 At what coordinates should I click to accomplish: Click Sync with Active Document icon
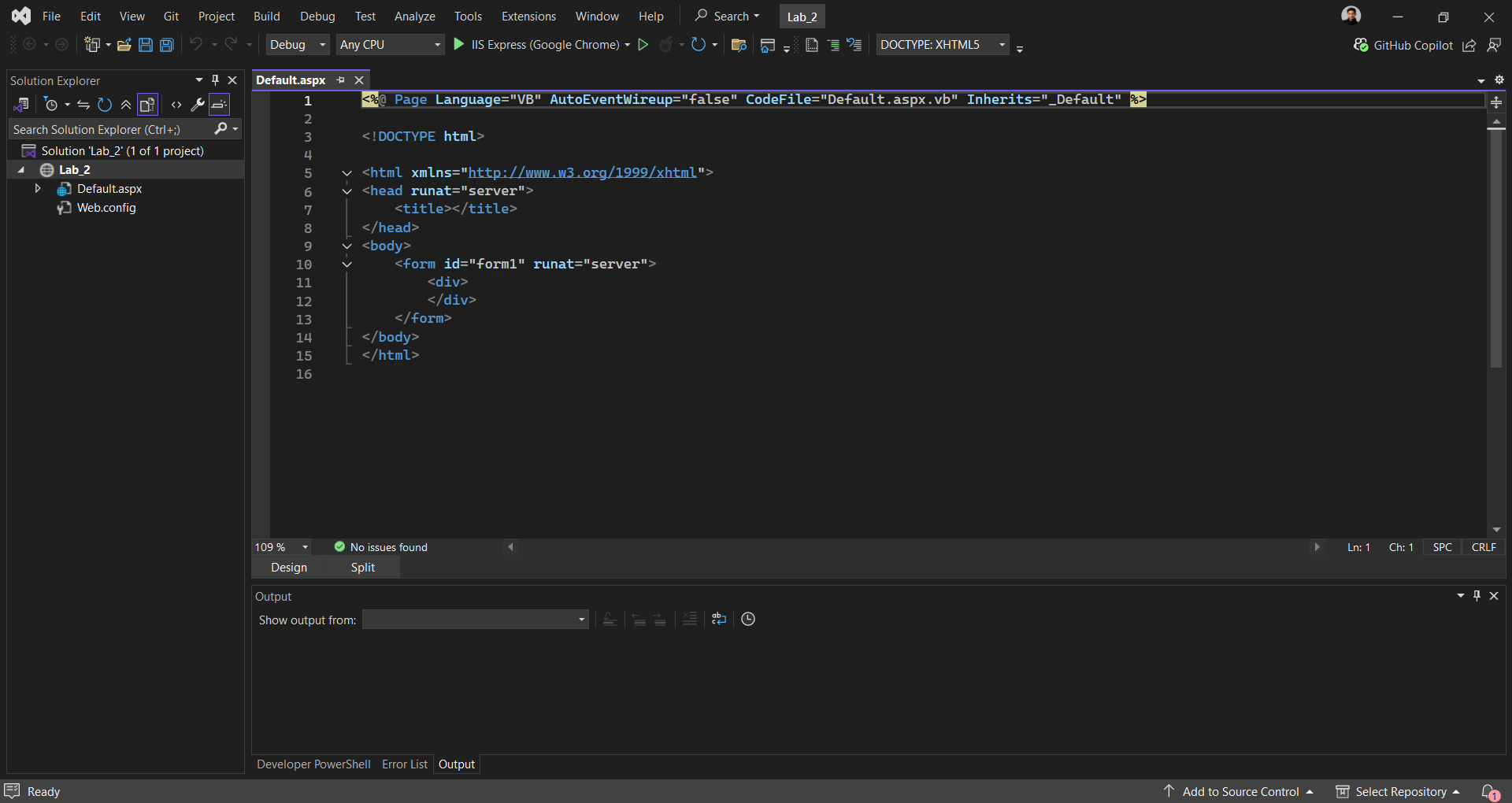83,104
